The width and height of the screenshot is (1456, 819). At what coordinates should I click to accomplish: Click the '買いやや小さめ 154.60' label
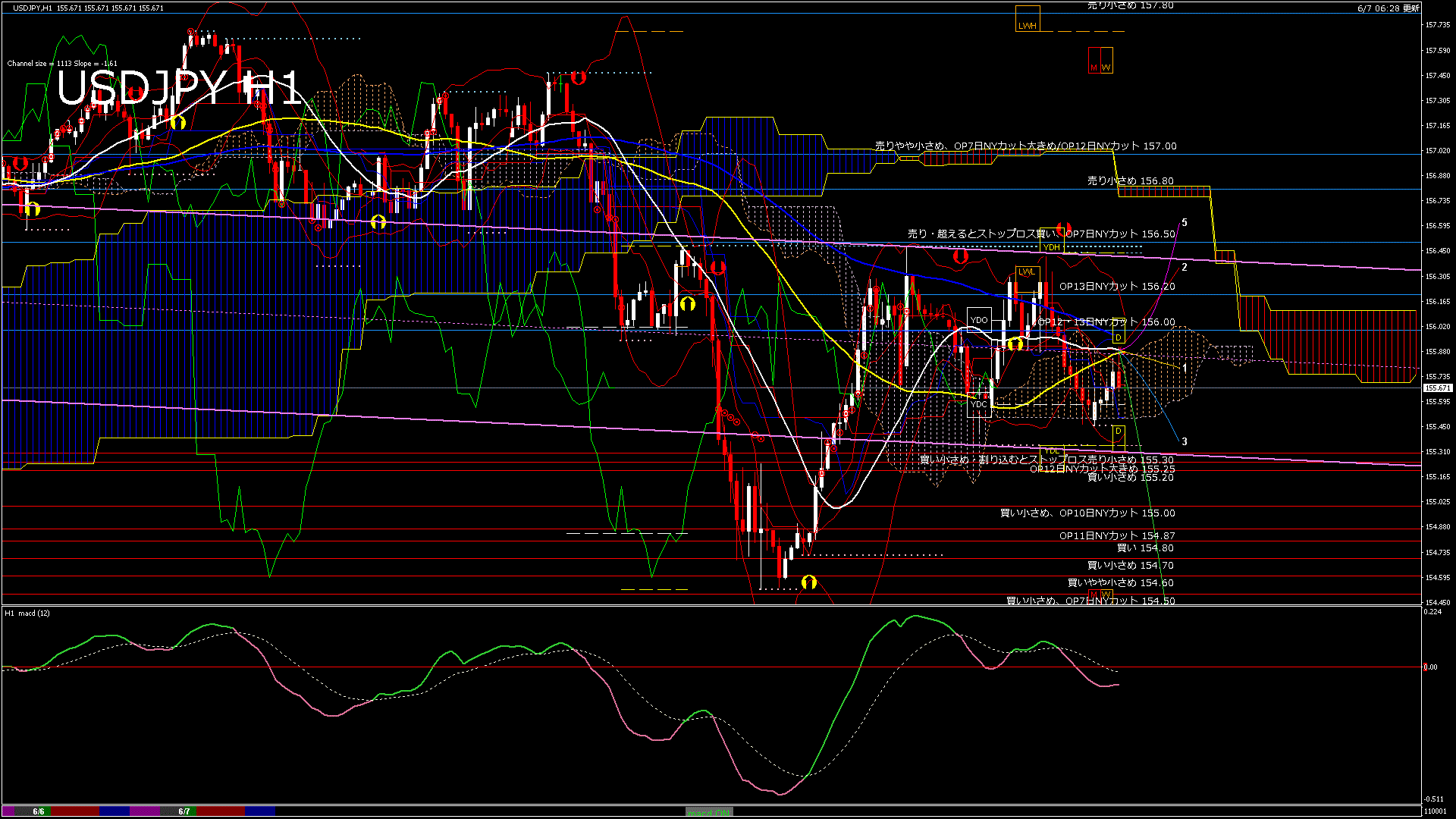point(1121,583)
